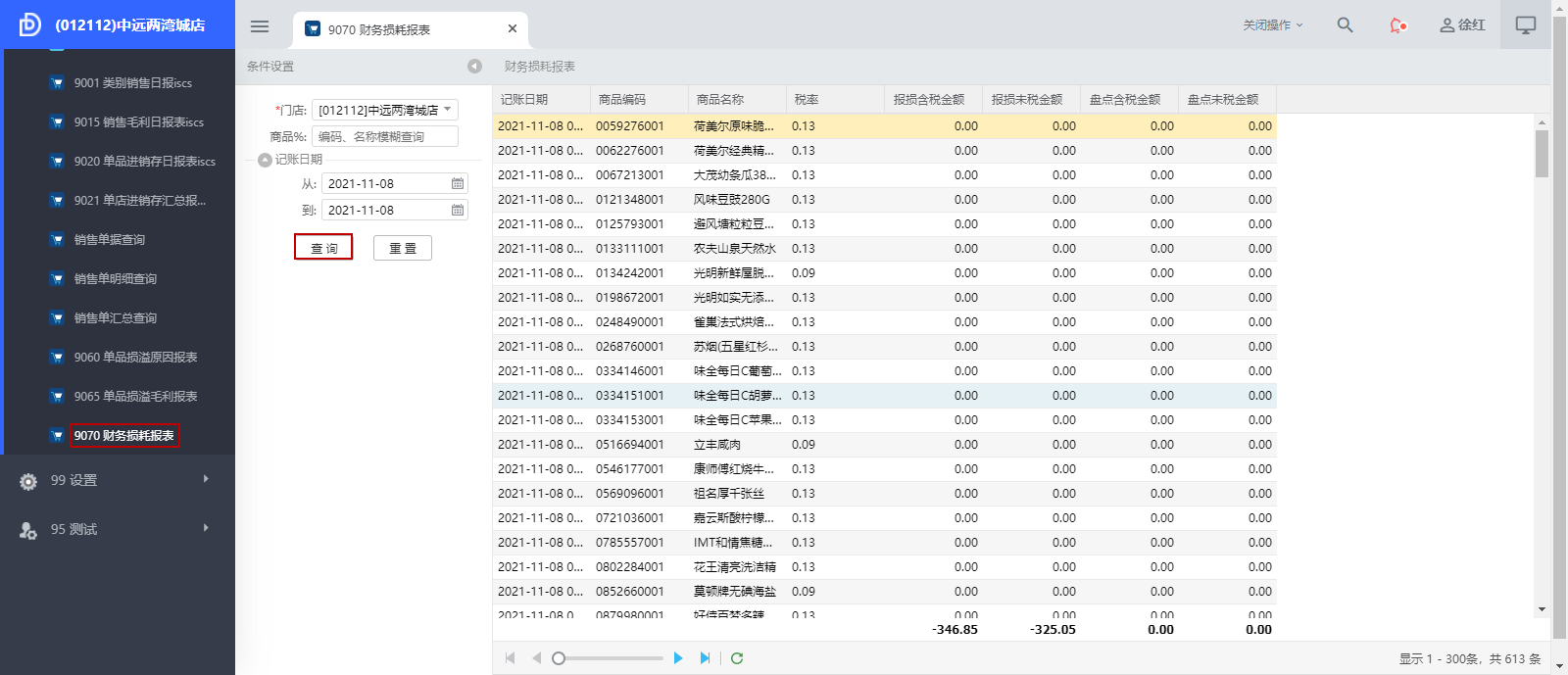Open 9021 单店进销存汇总报 report
The image size is (1568, 675).
(140, 201)
